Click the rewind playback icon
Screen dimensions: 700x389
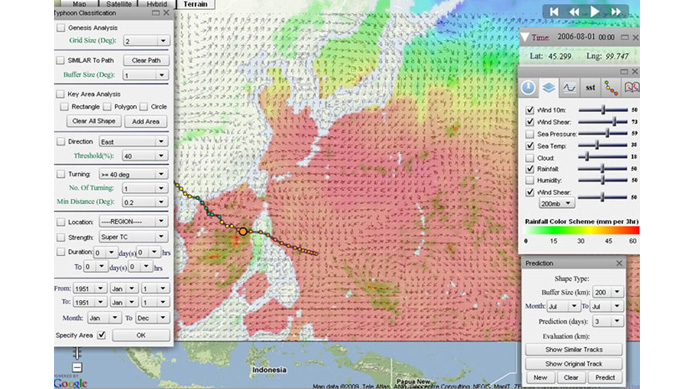pos(574,12)
